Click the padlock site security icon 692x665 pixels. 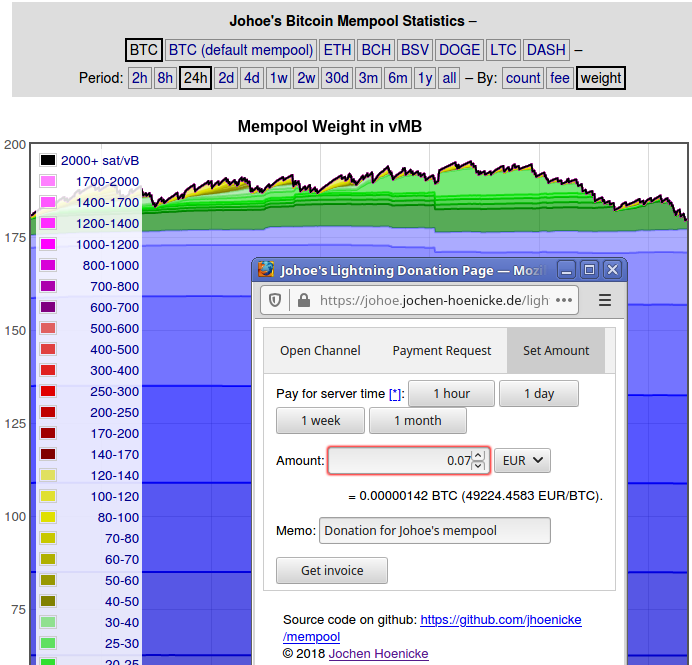tap(304, 301)
